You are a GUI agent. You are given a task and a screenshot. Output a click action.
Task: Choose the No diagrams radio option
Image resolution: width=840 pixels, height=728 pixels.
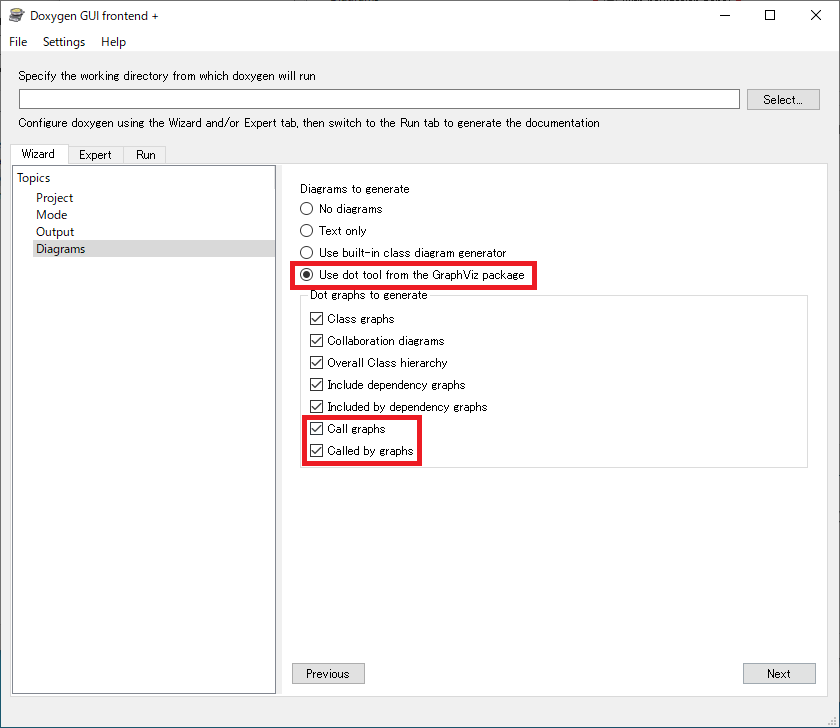coord(307,209)
